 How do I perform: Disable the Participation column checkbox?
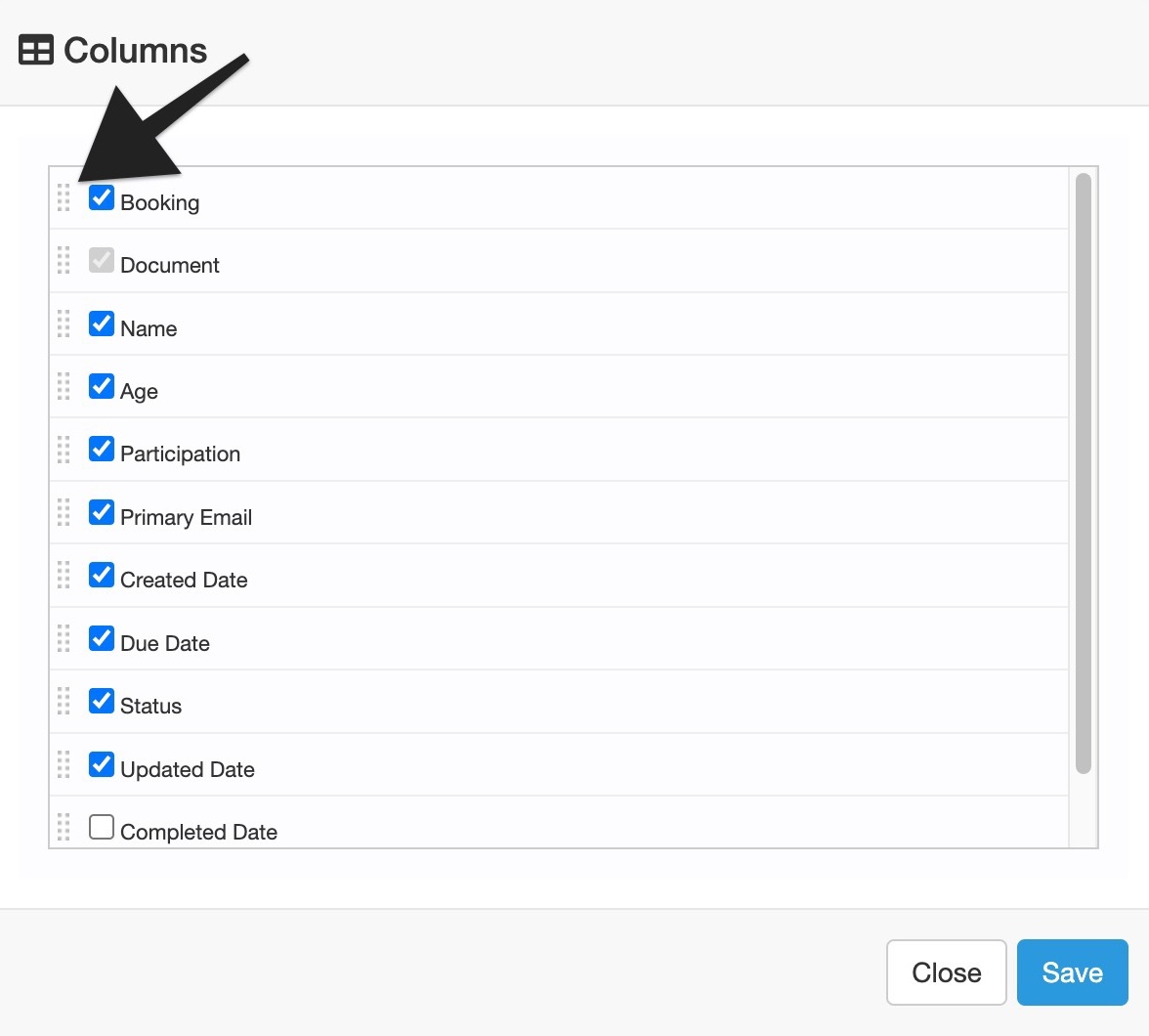pos(102,449)
